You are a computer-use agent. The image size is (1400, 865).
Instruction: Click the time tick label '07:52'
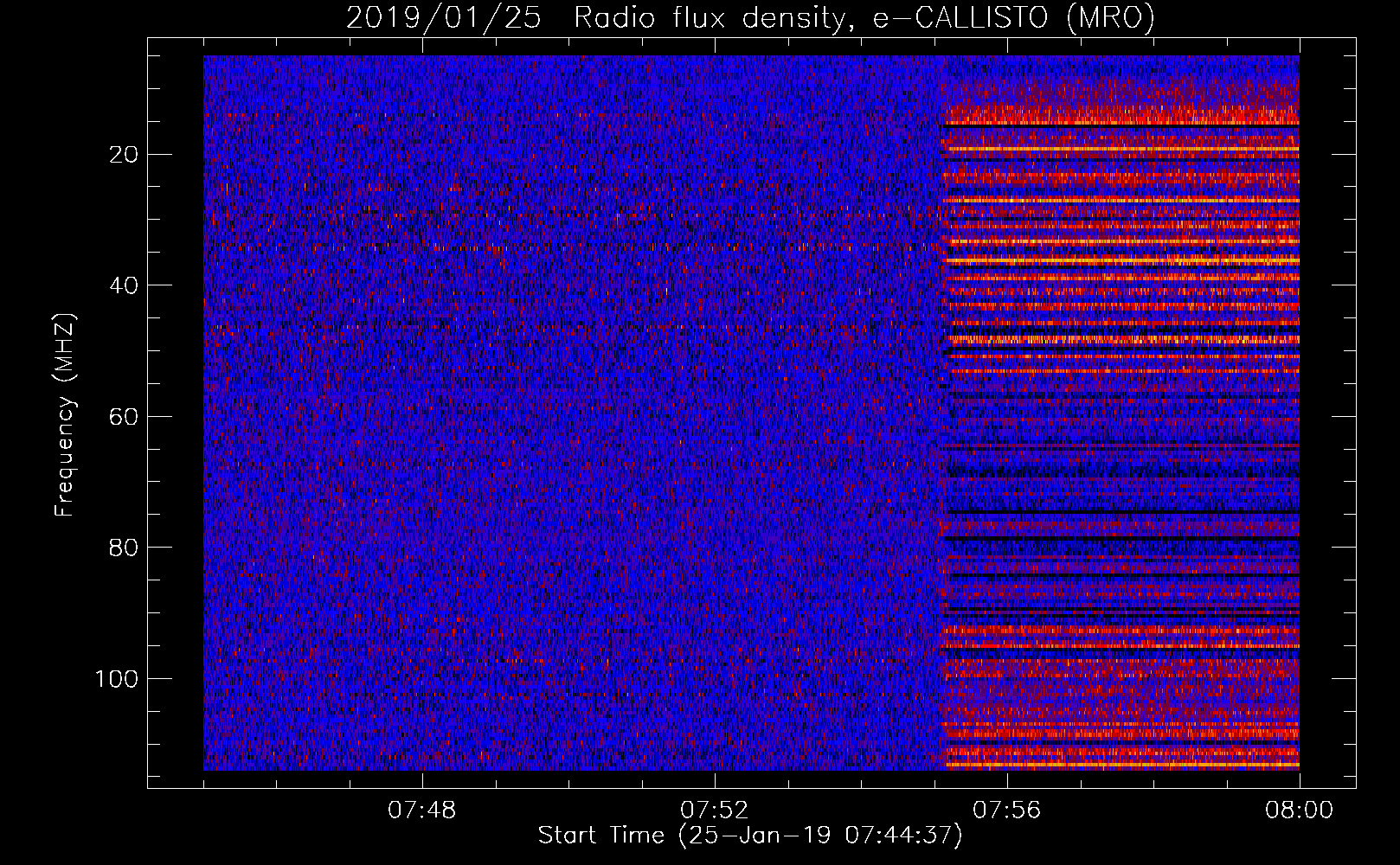tap(714, 811)
